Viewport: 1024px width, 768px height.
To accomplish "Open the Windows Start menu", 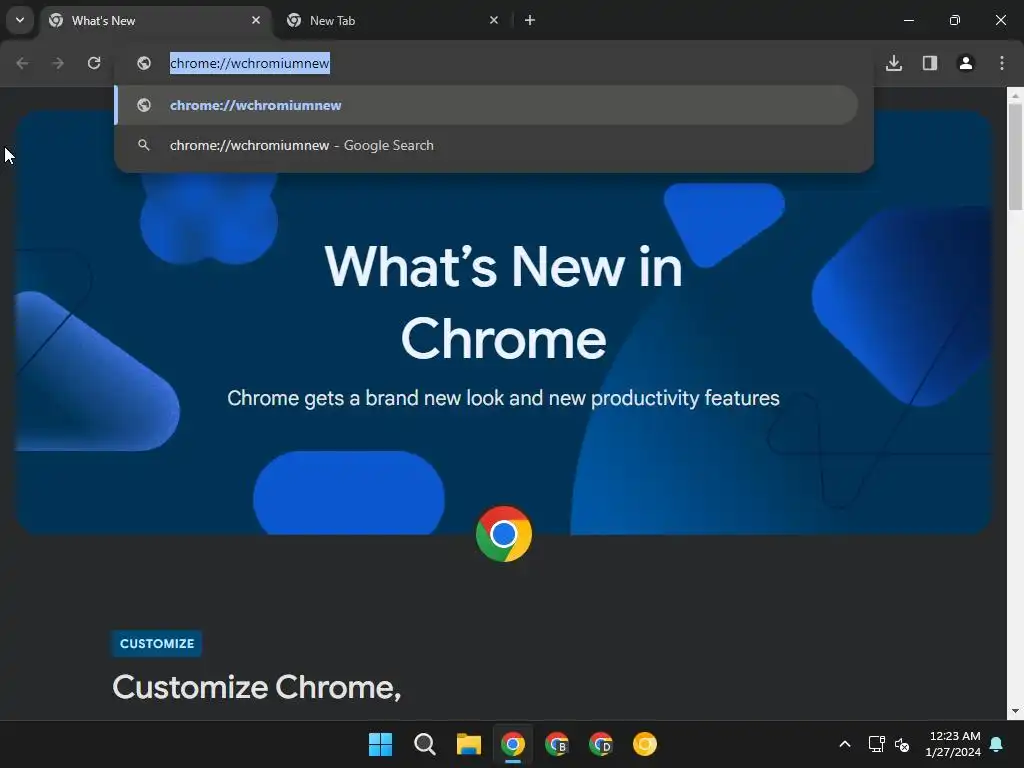I will pos(380,744).
